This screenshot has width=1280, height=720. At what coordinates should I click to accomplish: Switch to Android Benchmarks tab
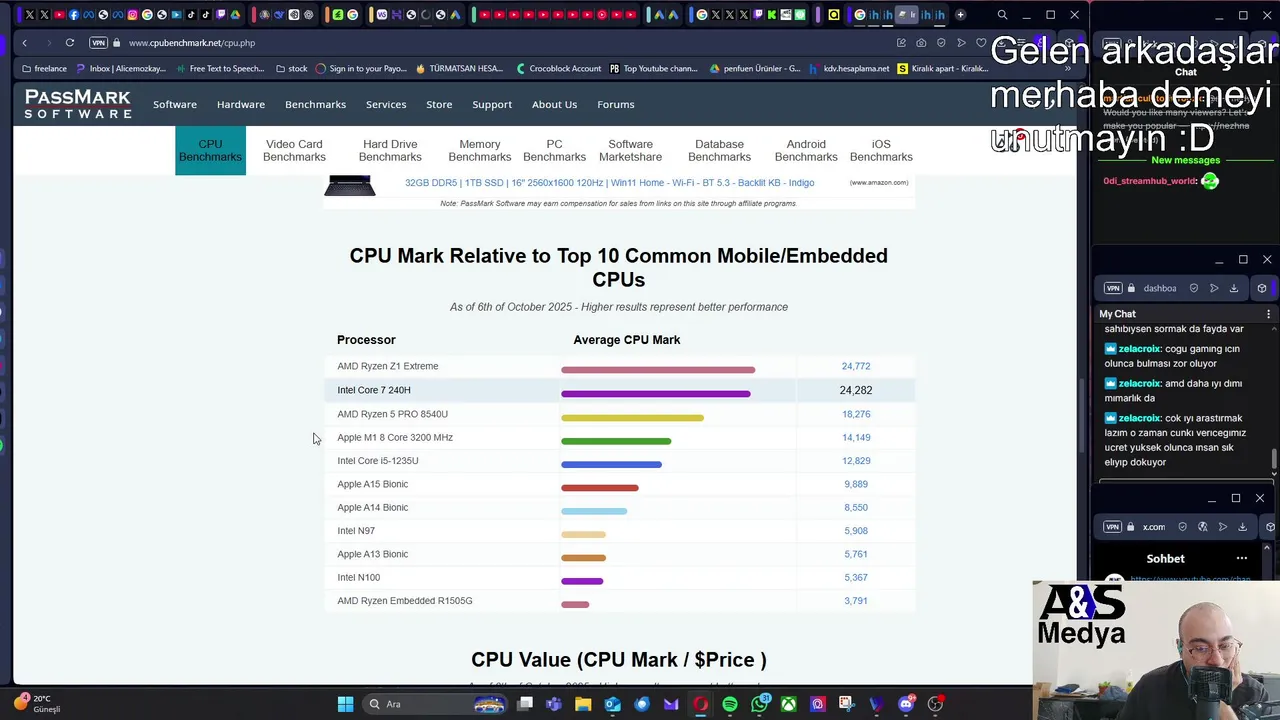806,150
